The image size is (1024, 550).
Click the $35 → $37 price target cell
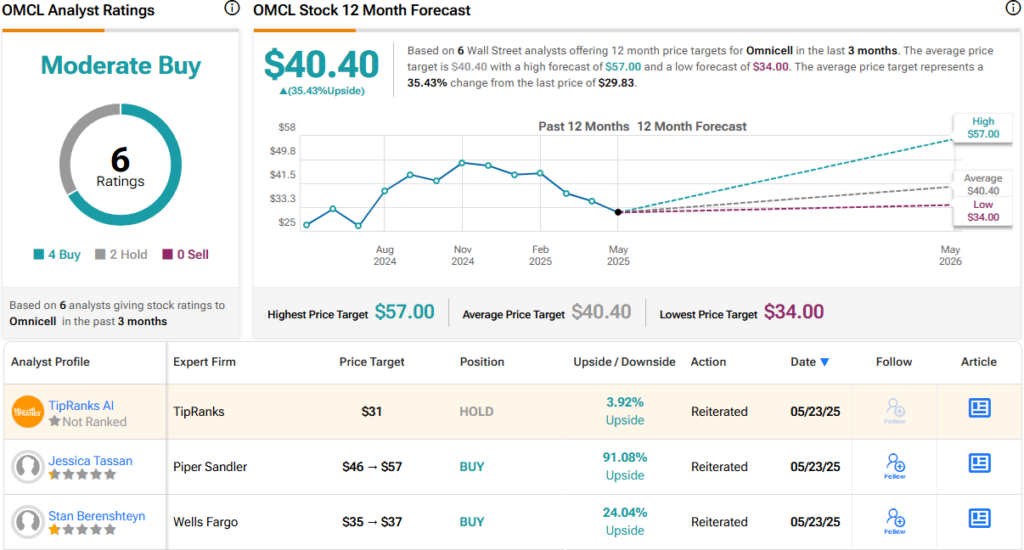tap(372, 522)
